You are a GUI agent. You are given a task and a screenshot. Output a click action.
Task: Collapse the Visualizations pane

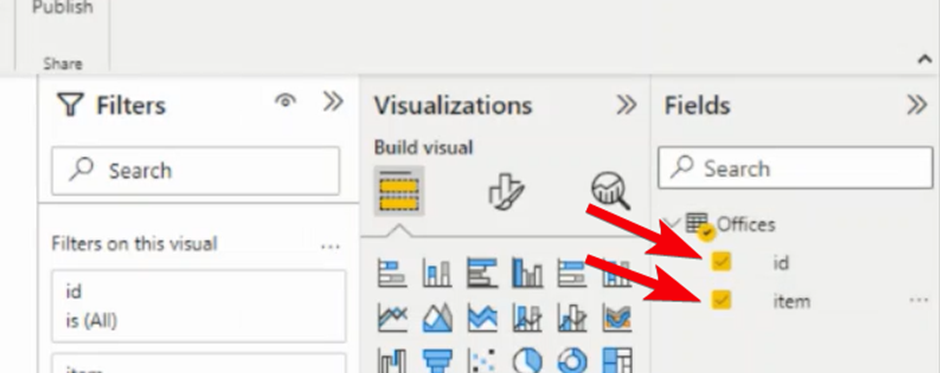(626, 106)
